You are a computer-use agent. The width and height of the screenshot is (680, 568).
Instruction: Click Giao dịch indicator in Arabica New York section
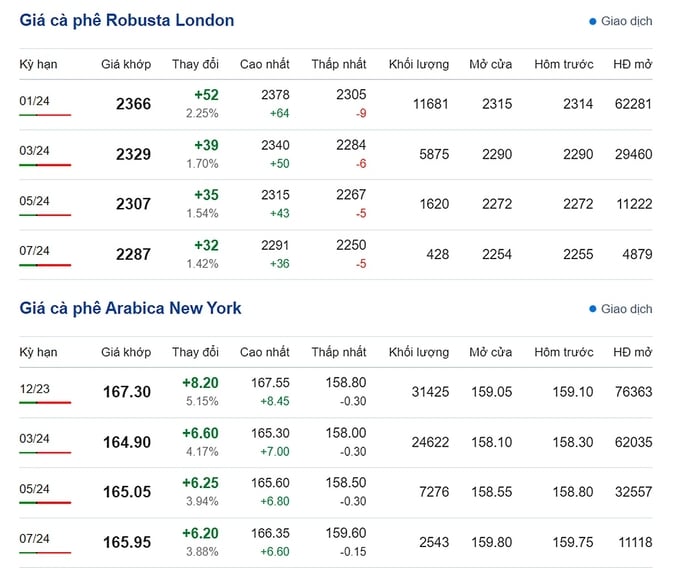[x=621, y=309]
